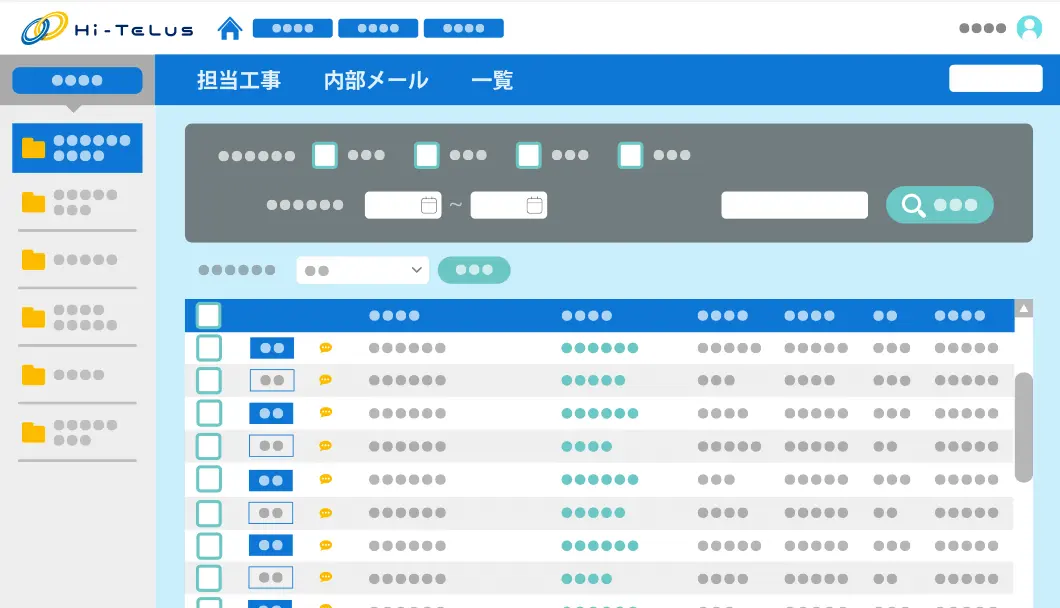This screenshot has width=1060, height=608.
Task: Click the blue button atop the sidebar
Action: coord(77,80)
